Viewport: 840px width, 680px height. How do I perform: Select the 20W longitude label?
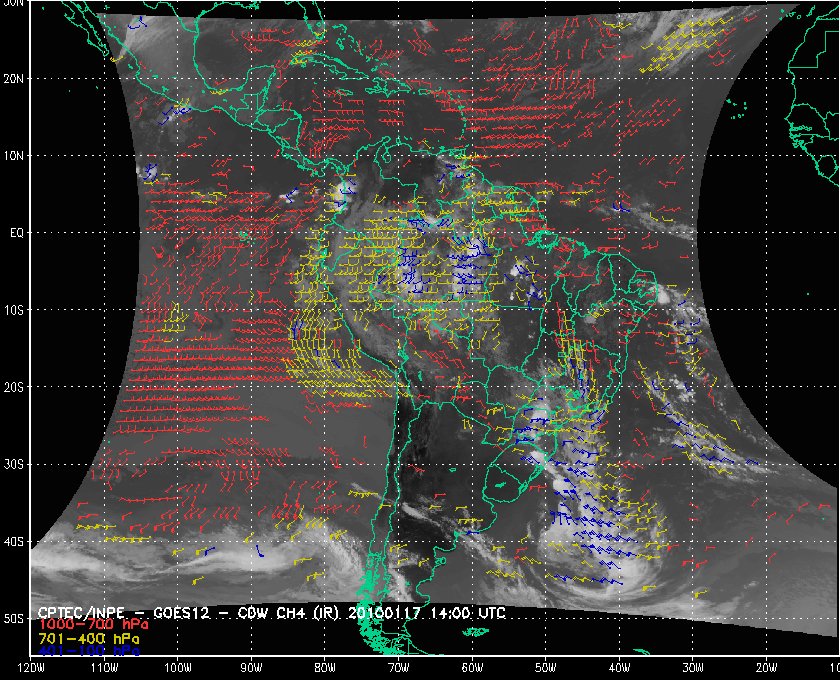767,668
